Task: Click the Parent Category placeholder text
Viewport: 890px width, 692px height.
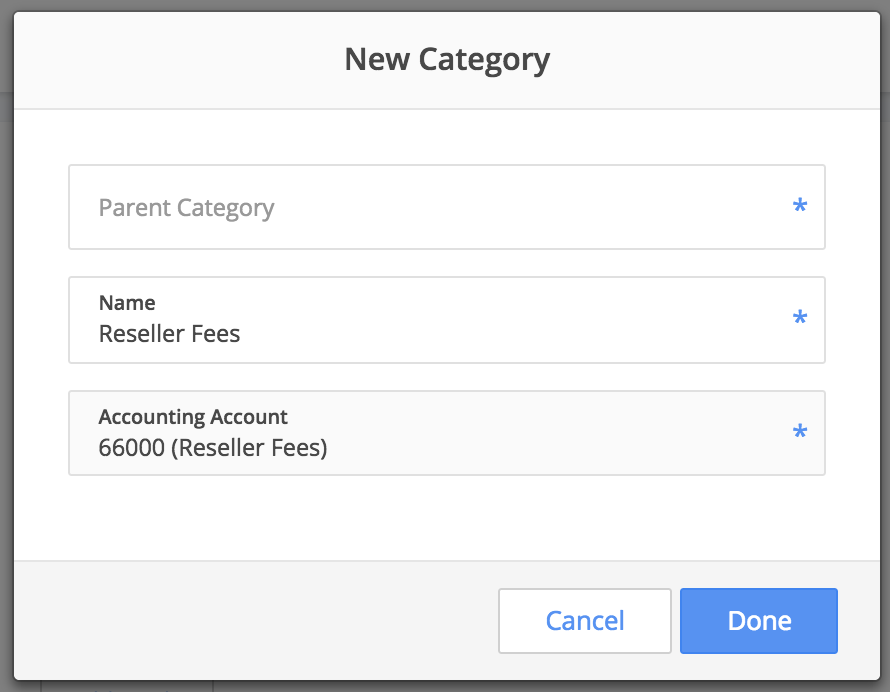Action: [x=186, y=208]
